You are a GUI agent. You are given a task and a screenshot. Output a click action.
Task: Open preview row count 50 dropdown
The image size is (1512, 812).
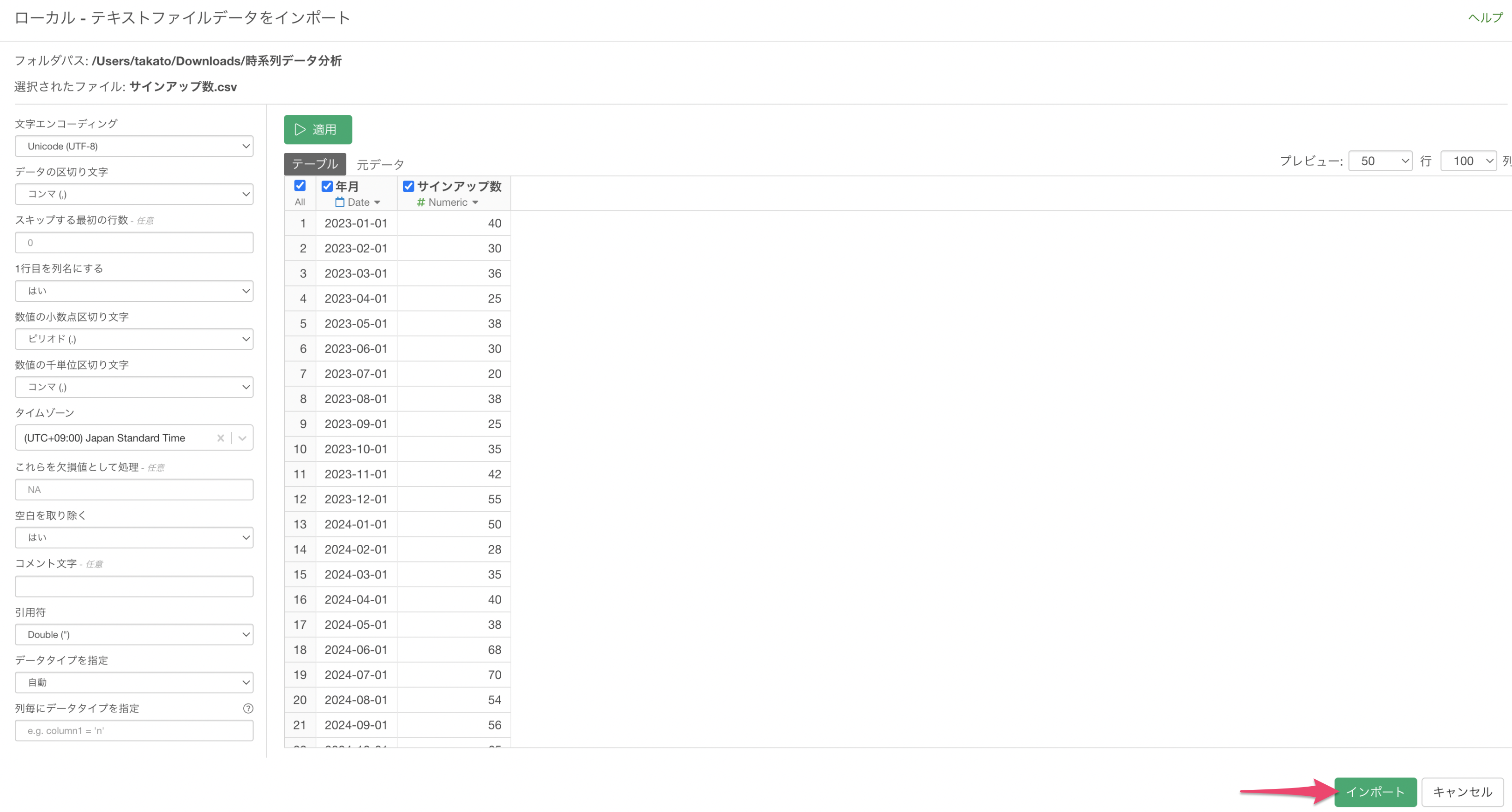click(x=1380, y=161)
